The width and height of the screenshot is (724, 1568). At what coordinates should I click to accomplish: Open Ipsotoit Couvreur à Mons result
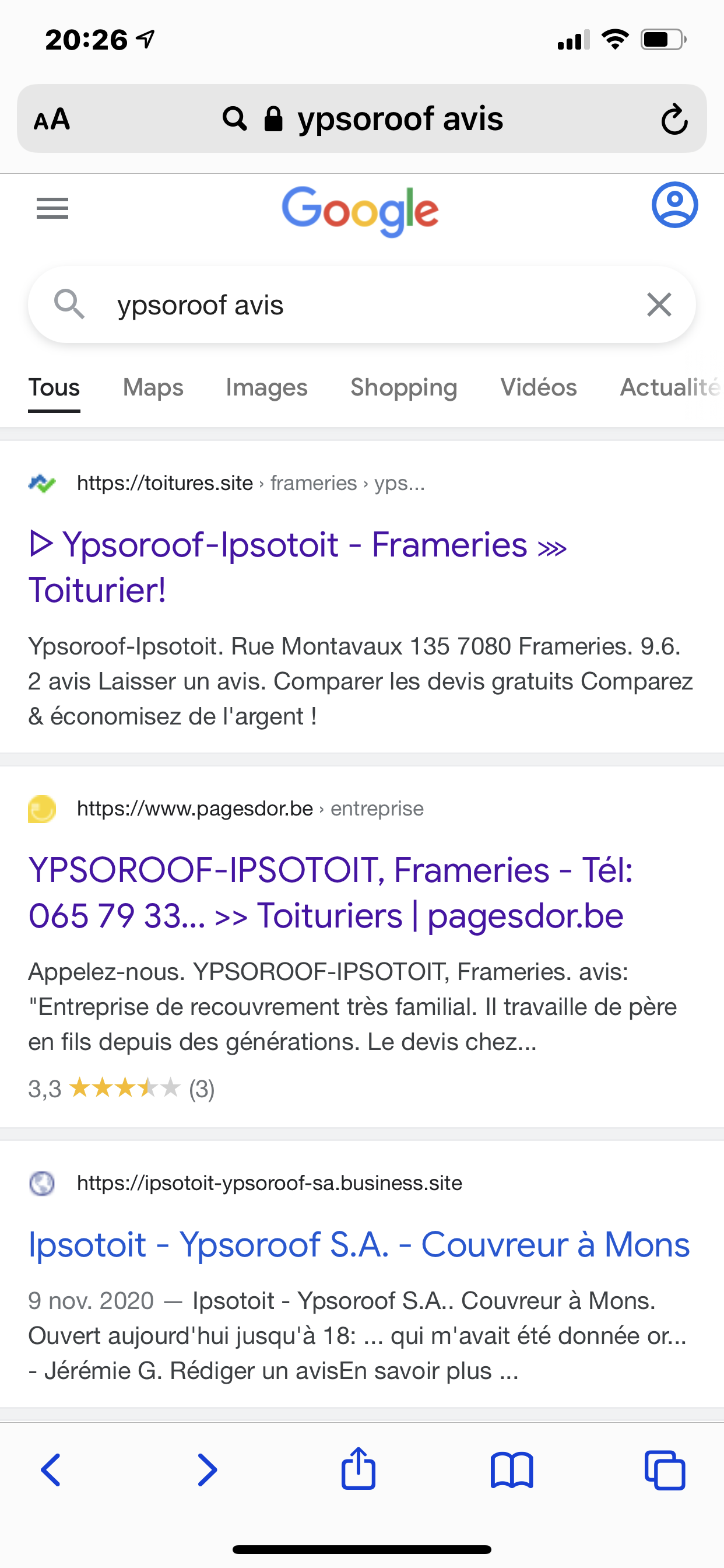(x=359, y=1244)
